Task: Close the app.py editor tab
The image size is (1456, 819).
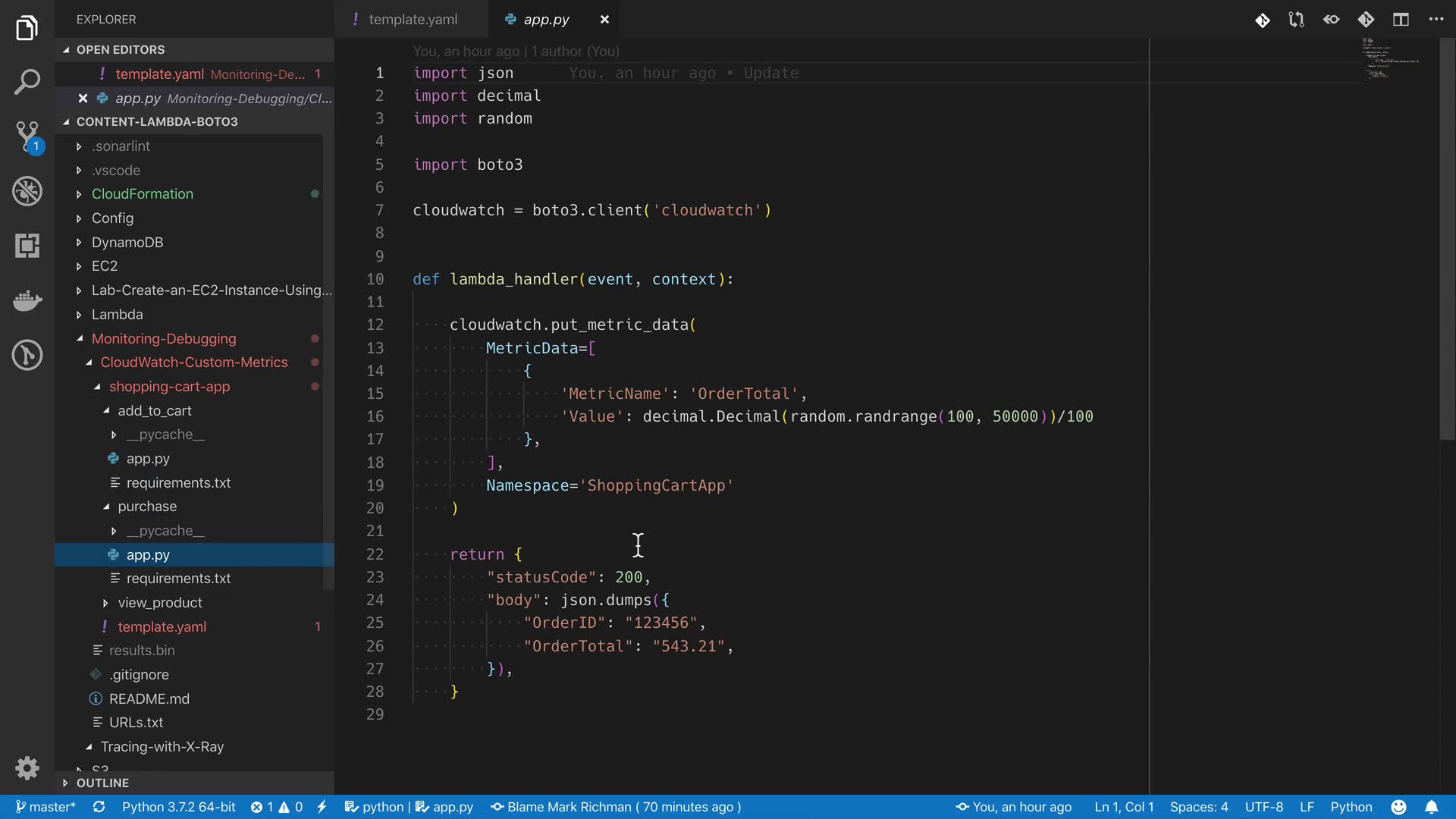Action: pos(604,20)
